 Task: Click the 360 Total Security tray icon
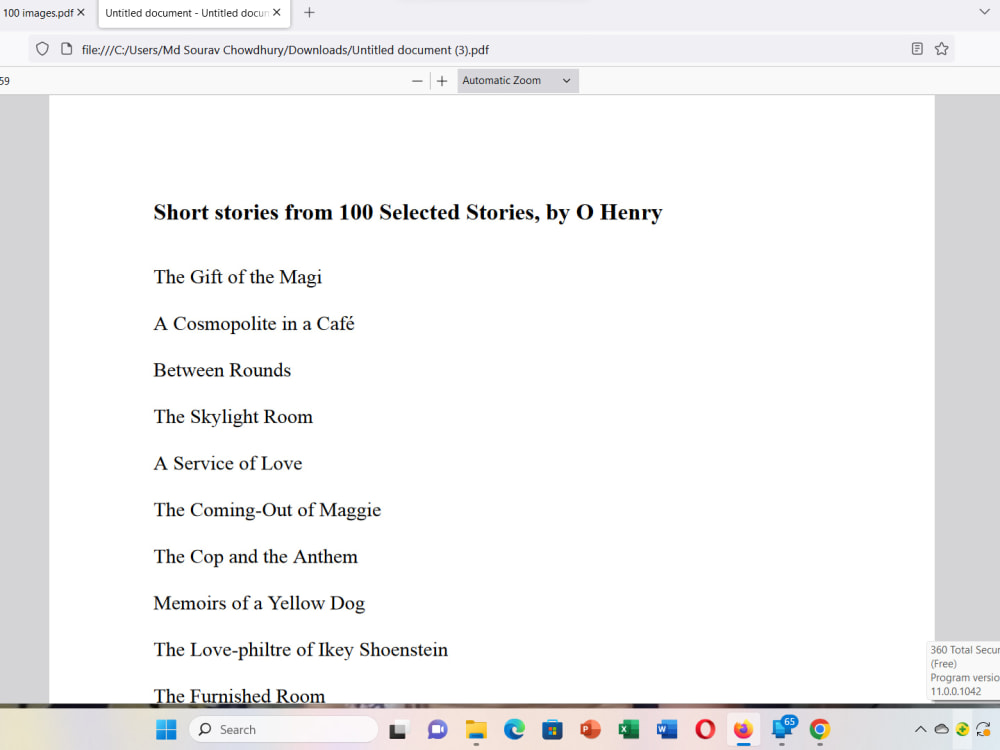(x=962, y=729)
